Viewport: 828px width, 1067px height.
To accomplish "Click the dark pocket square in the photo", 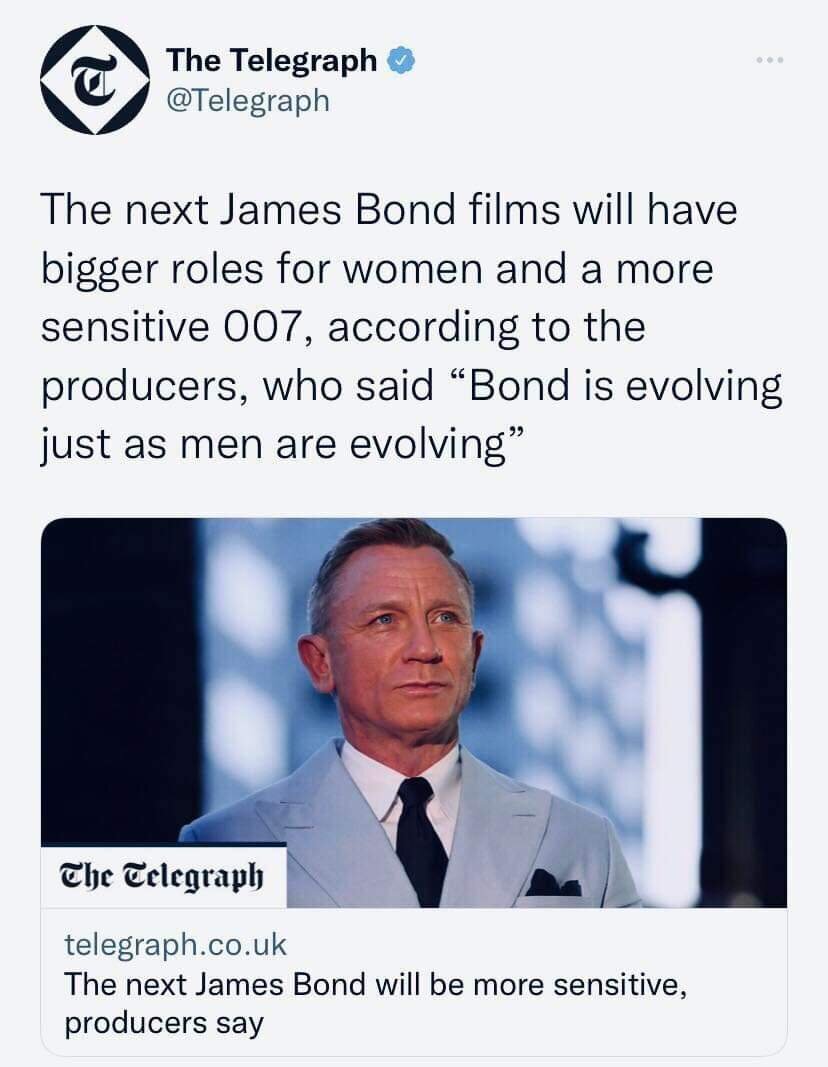I will 553,883.
